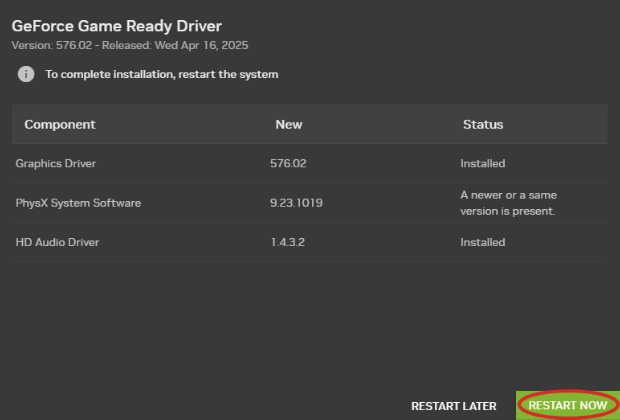Image resolution: width=620 pixels, height=420 pixels.
Task: Select the HD Audio Driver row
Action: pos(310,242)
